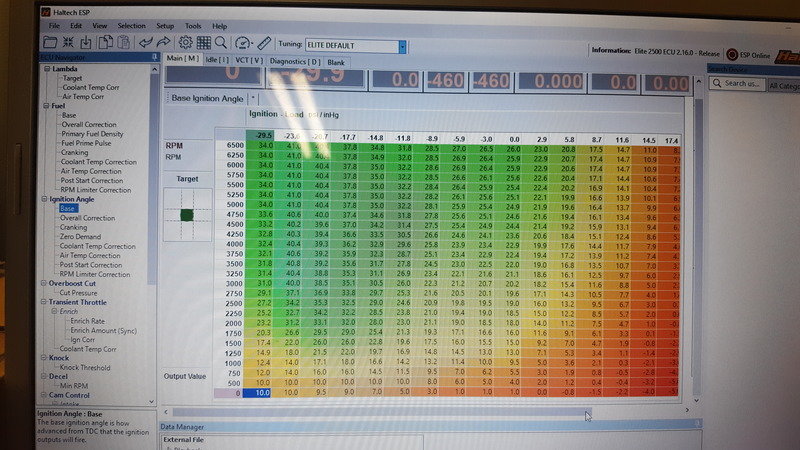Switch to the VCT [ V ] tab
This screenshot has width=800, height=450.
pos(249,60)
